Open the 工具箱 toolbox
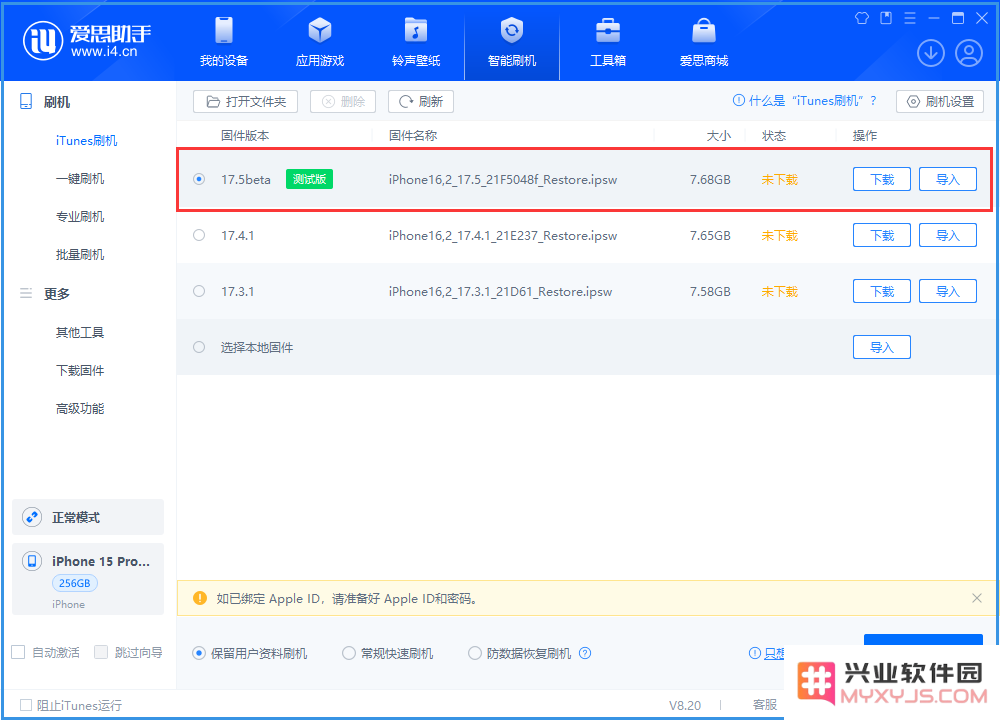 [x=608, y=42]
